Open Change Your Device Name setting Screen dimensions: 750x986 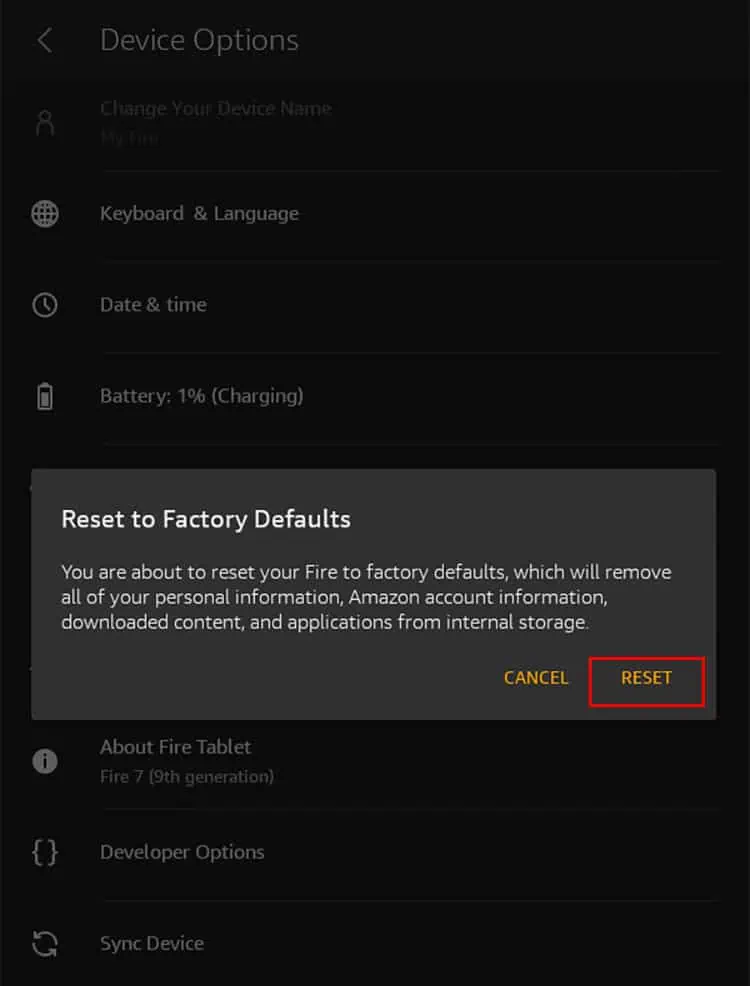pyautogui.click(x=215, y=108)
